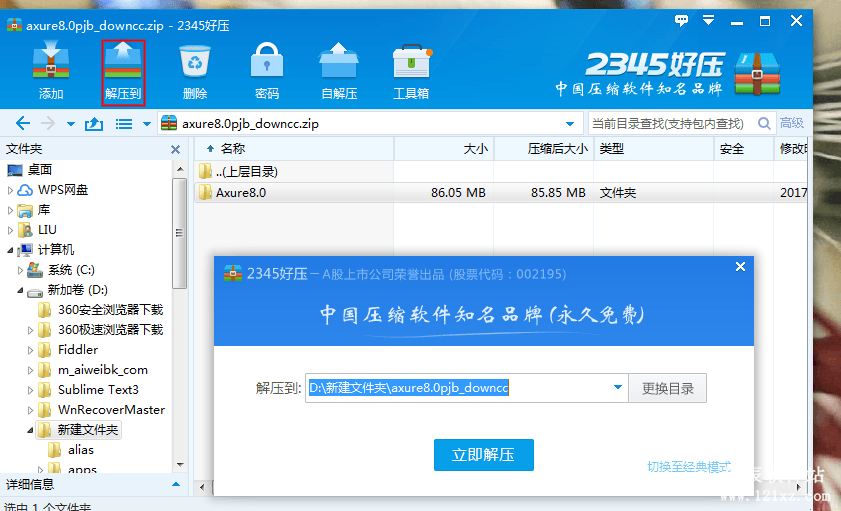This screenshot has height=511, width=841.
Task: Sort by the 大小 column header
Action: point(444,149)
